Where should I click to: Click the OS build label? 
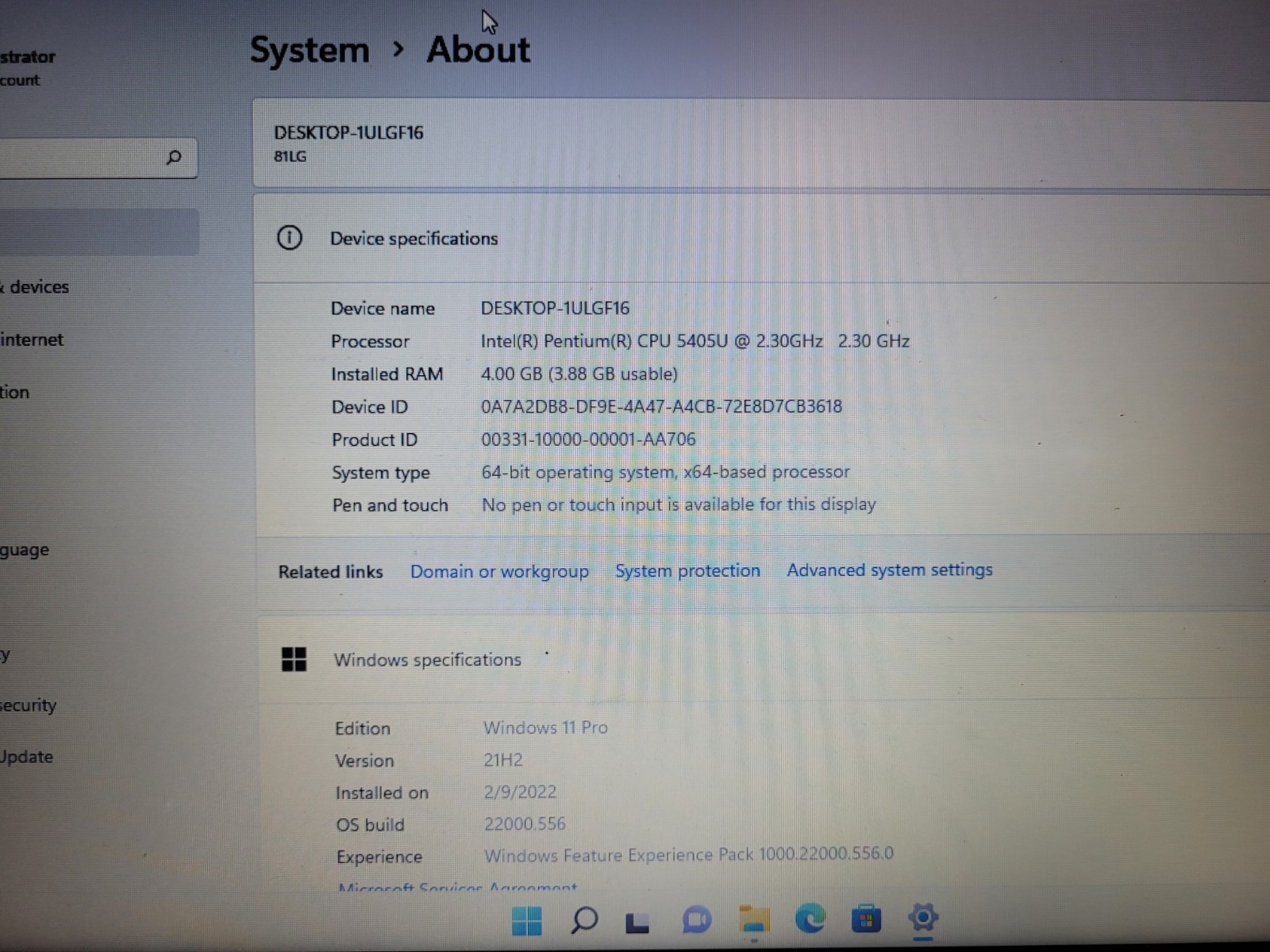pyautogui.click(x=370, y=825)
